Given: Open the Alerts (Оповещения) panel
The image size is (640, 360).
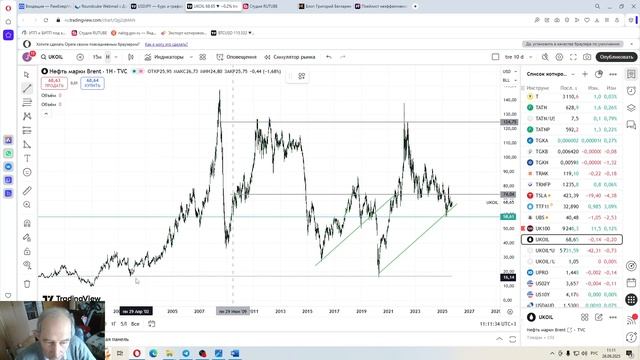Looking at the screenshot, I should coord(237,57).
